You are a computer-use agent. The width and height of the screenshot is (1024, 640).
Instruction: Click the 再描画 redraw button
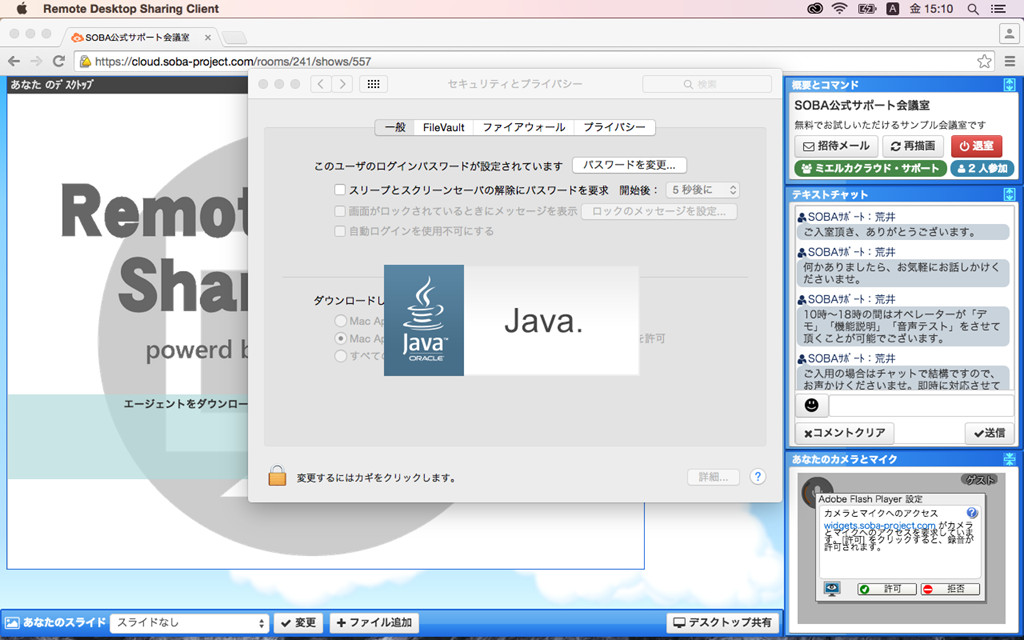pyautogui.click(x=913, y=146)
